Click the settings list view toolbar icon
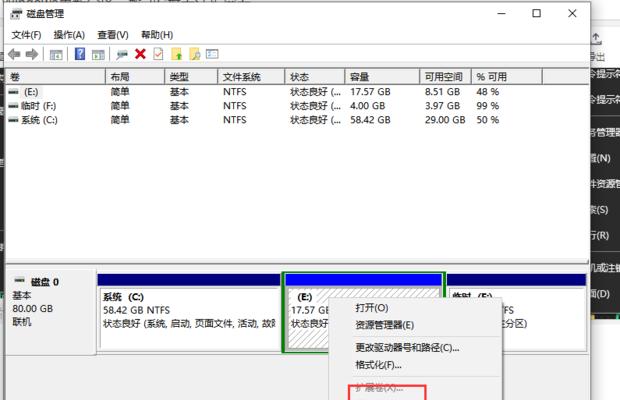Viewport: 620px width, 400px height. click(212, 54)
